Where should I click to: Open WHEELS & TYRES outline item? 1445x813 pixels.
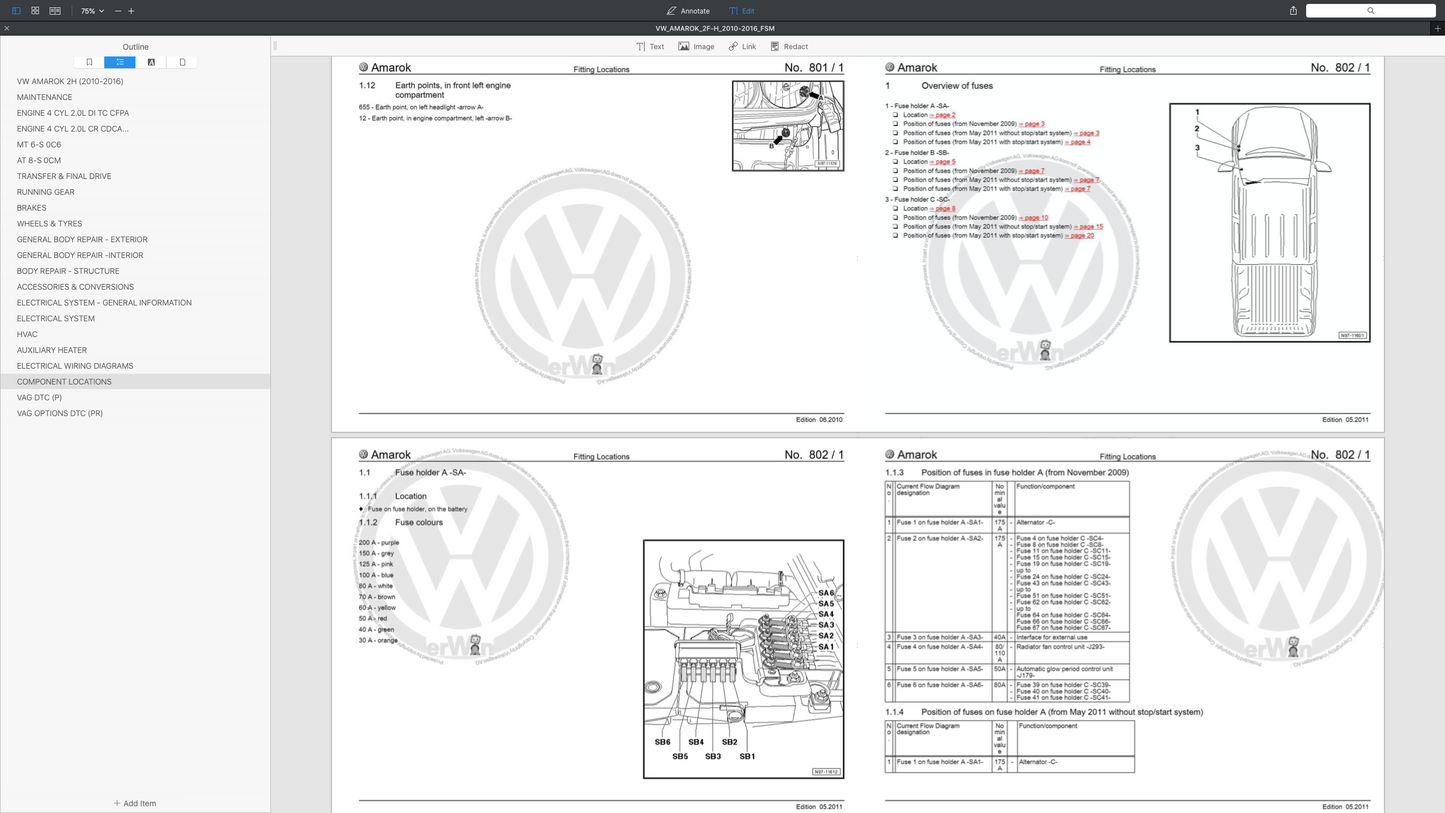click(x=50, y=224)
